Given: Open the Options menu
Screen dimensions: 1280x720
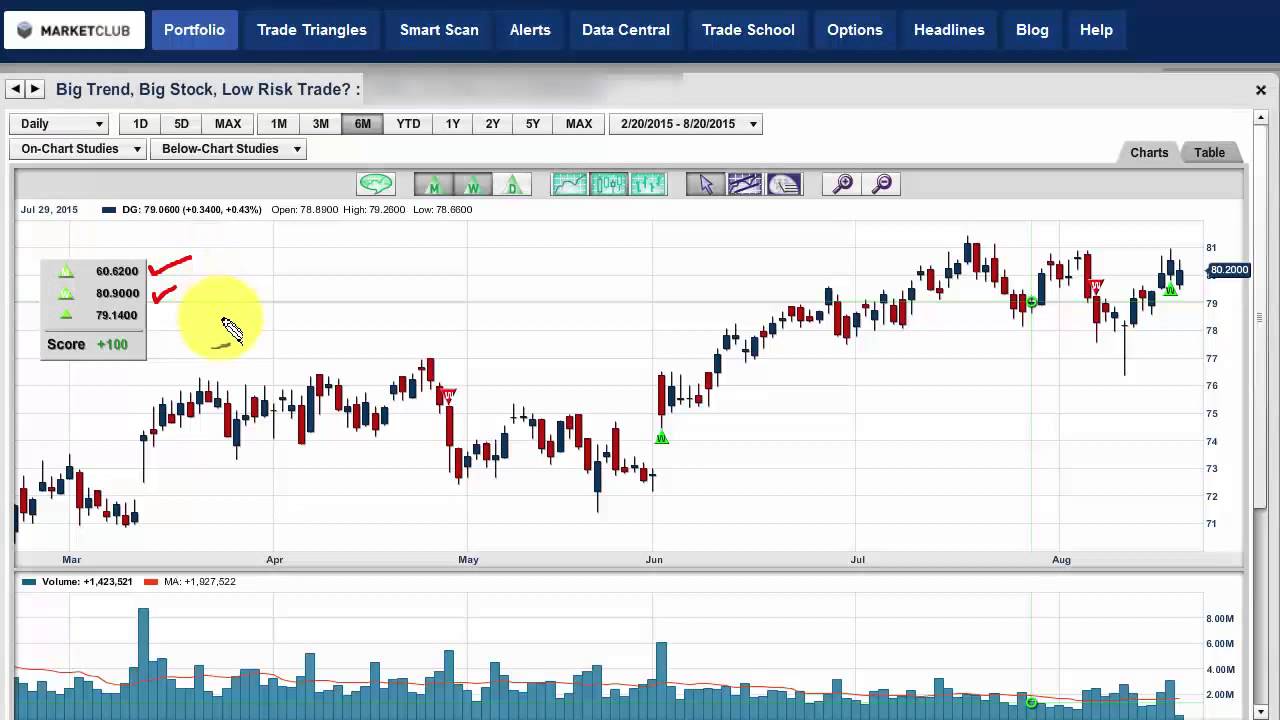Looking at the screenshot, I should [855, 30].
